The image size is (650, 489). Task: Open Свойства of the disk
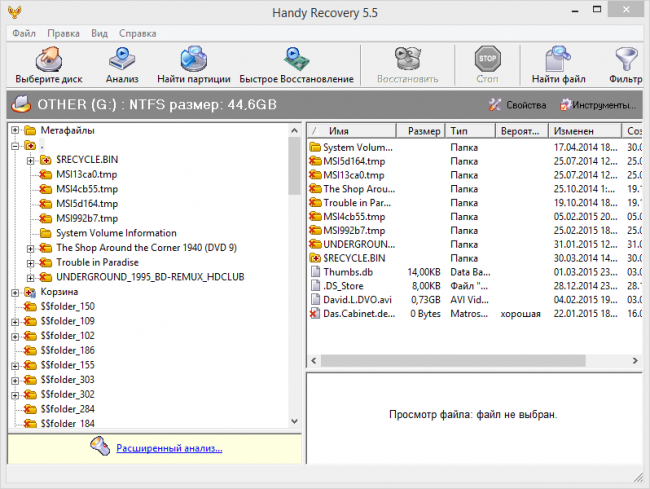click(517, 105)
